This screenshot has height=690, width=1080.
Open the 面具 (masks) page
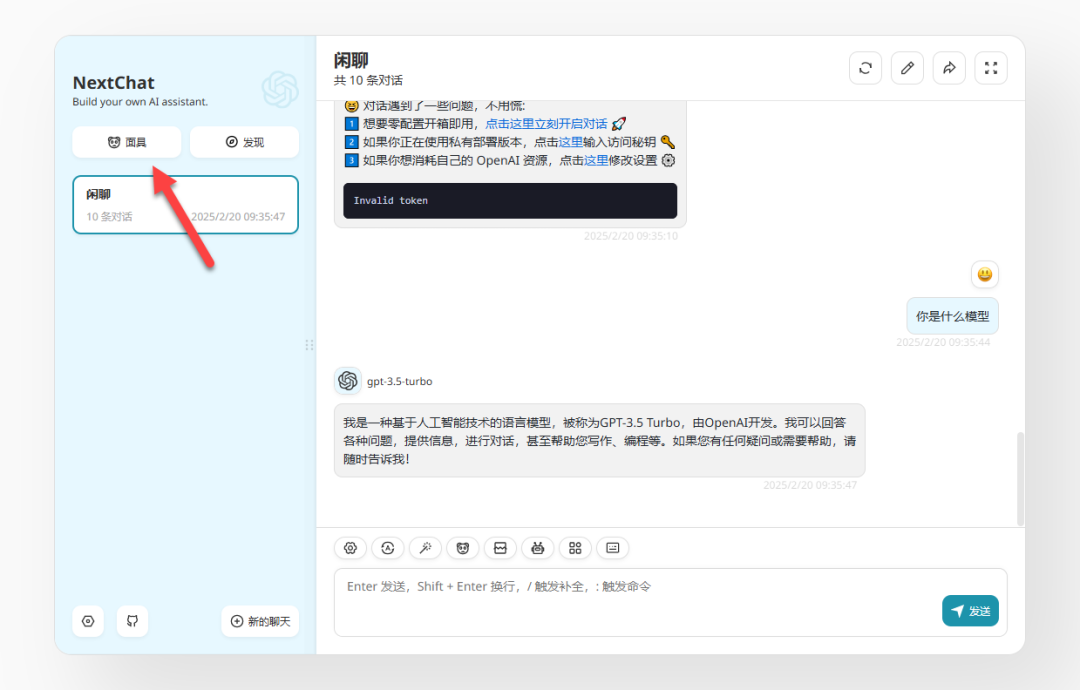click(127, 142)
